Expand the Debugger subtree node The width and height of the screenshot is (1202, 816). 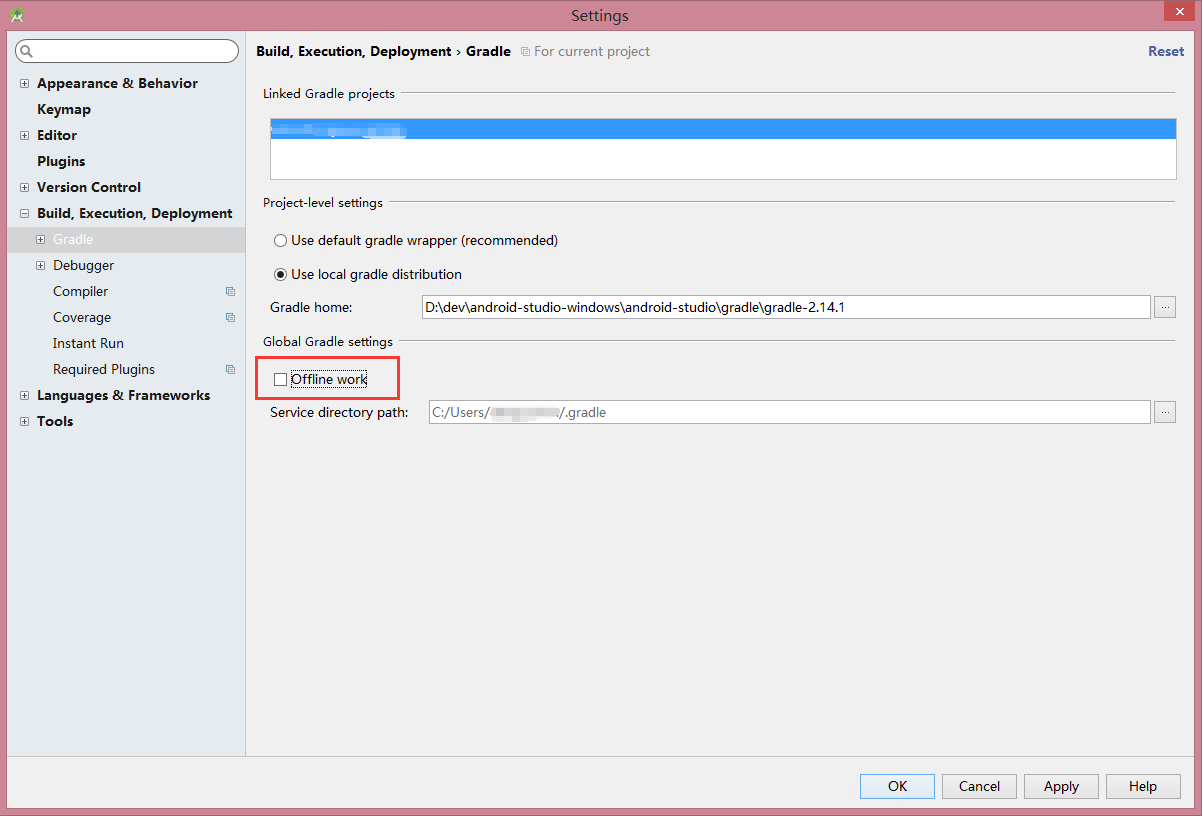coord(40,266)
